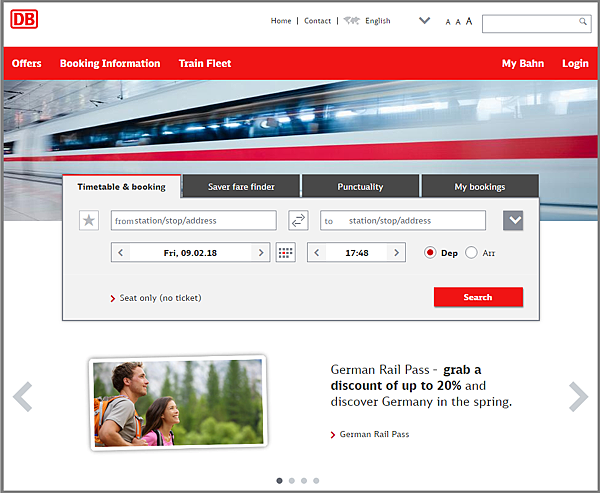Show previous carousel slide arrow

point(23,397)
